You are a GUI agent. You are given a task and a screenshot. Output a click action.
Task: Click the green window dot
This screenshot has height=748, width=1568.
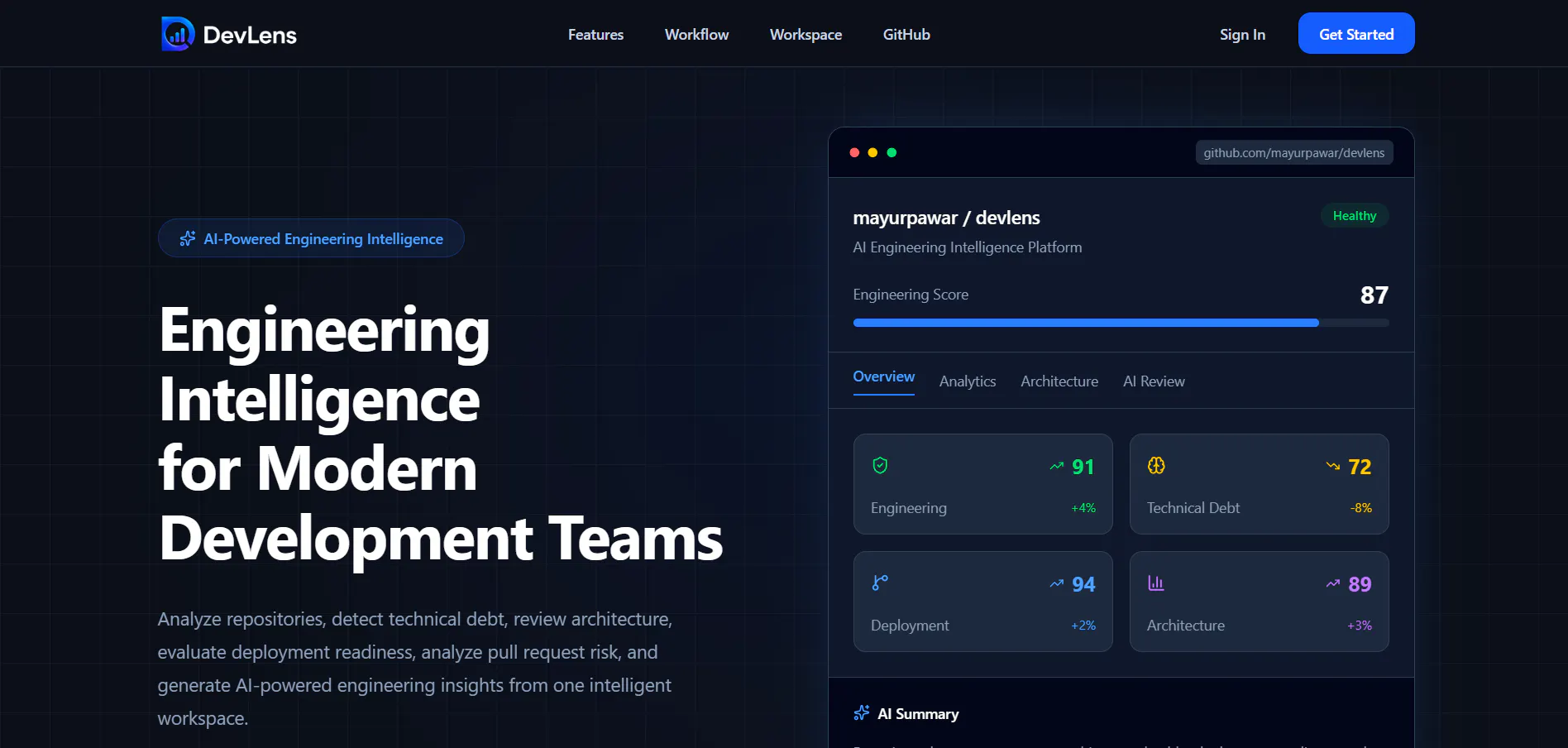[892, 152]
